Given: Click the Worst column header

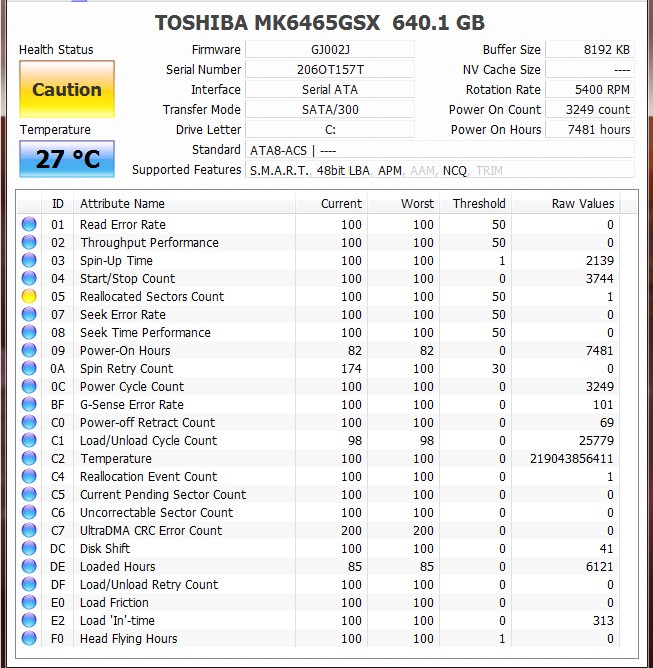Looking at the screenshot, I should tap(403, 204).
